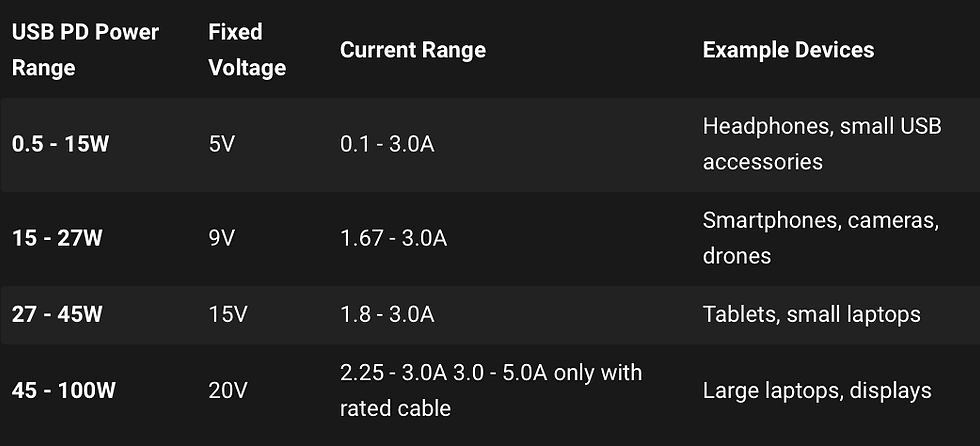The height and width of the screenshot is (446, 980).
Task: Click the Large laptops, displays cell
Action: (817, 391)
